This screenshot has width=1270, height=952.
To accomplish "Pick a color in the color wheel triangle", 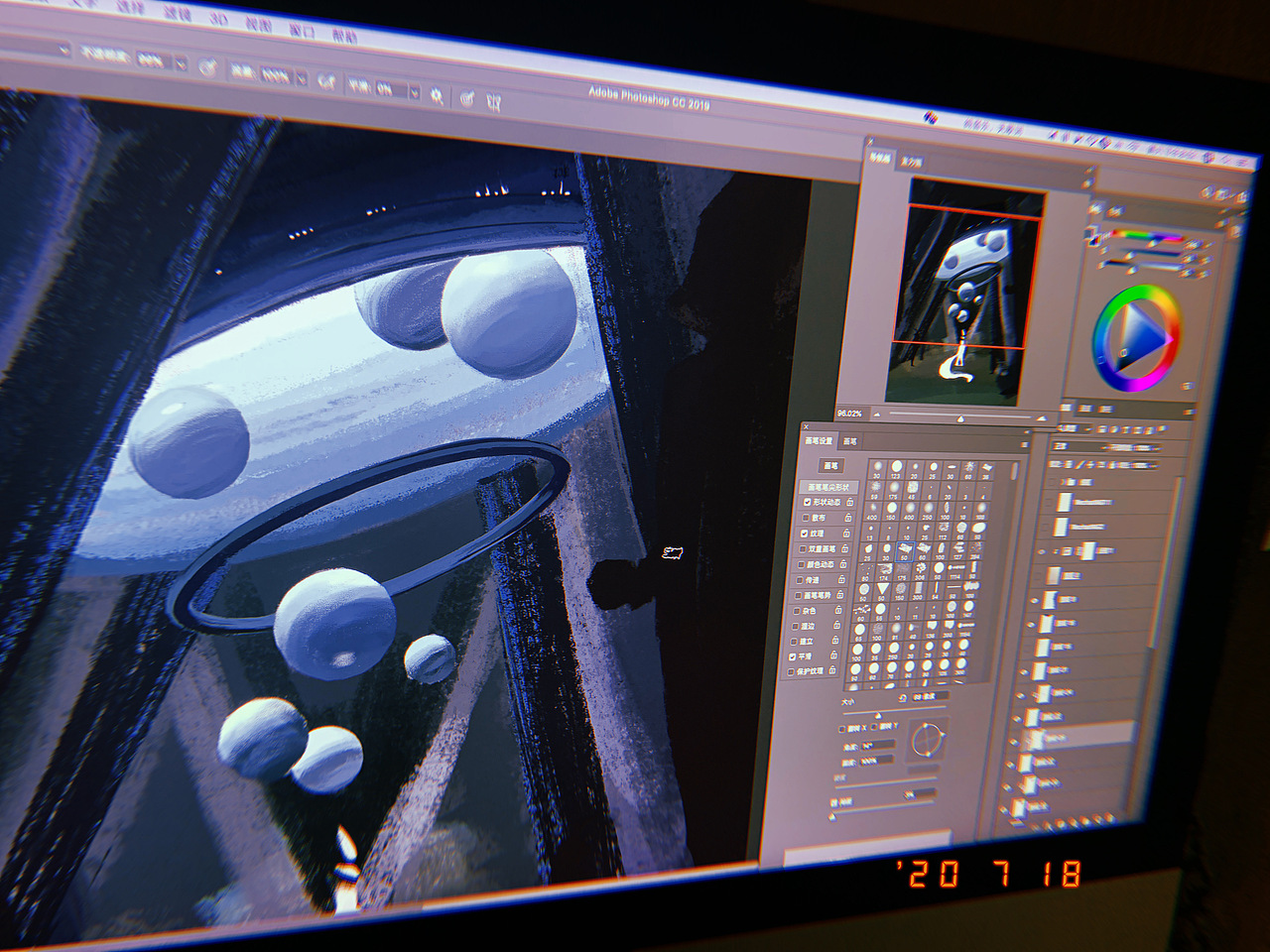I will (1141, 337).
